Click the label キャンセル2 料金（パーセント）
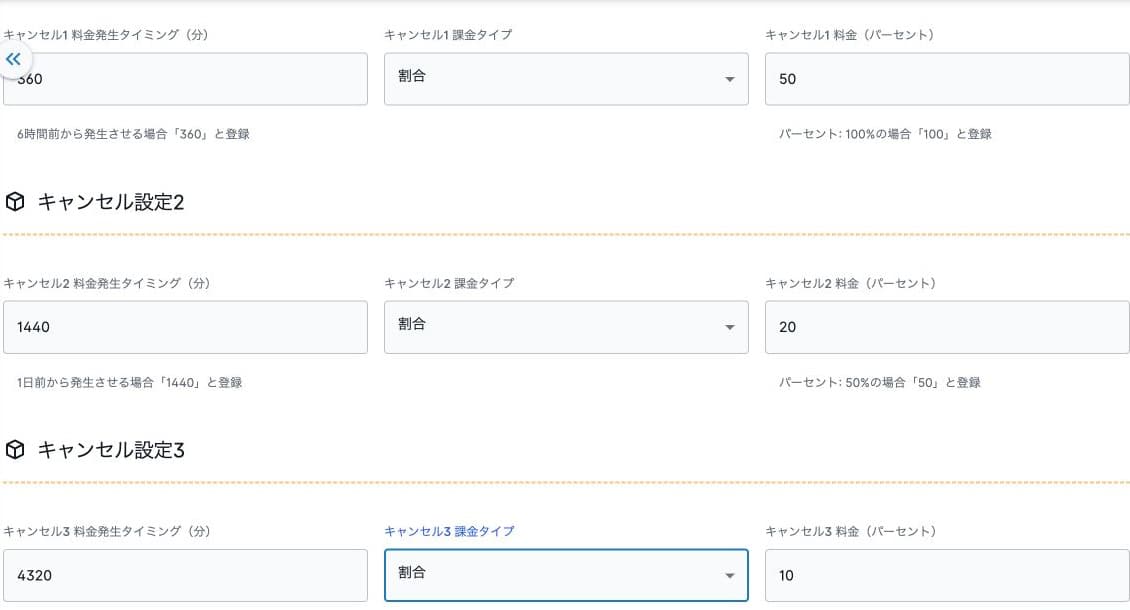The height and width of the screenshot is (610, 1130). click(x=851, y=283)
